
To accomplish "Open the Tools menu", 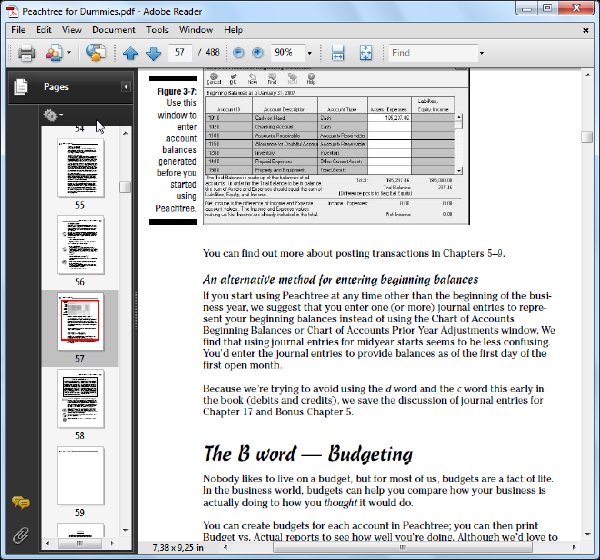I will (x=157, y=30).
